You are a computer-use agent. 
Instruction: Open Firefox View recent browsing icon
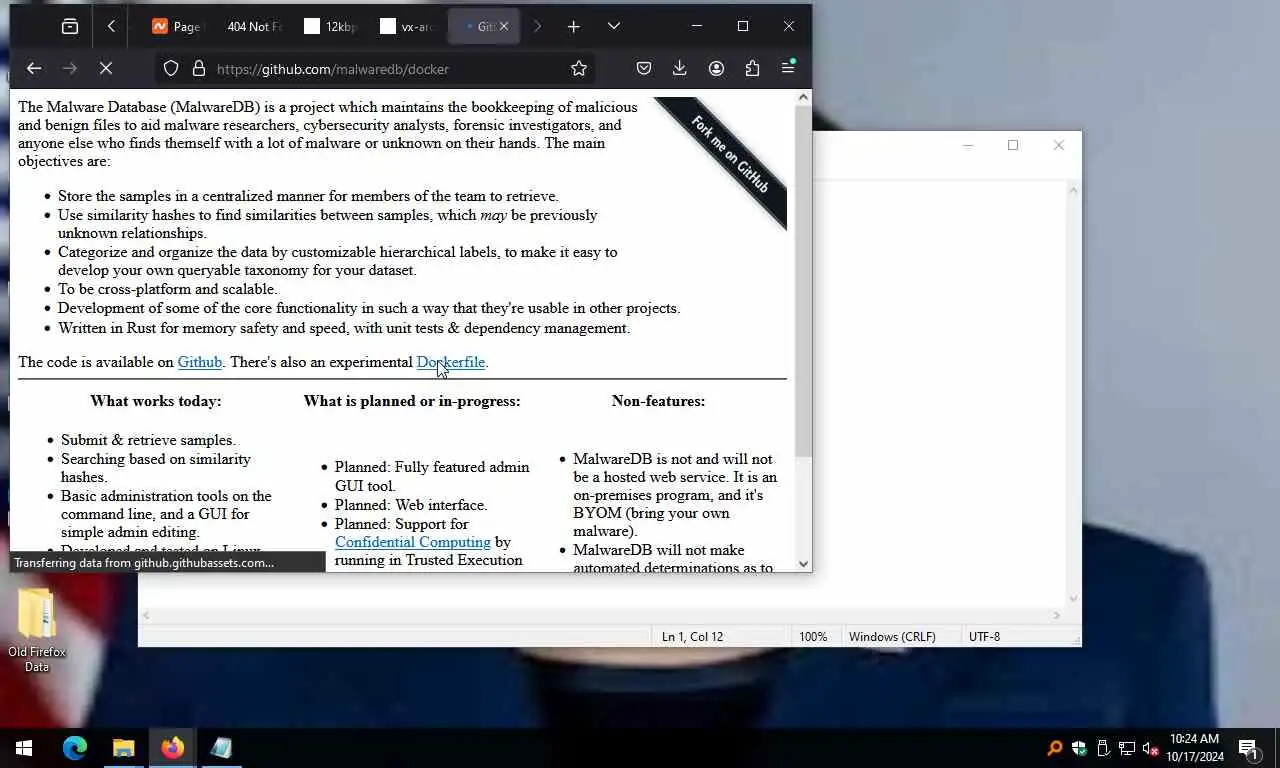click(x=70, y=27)
